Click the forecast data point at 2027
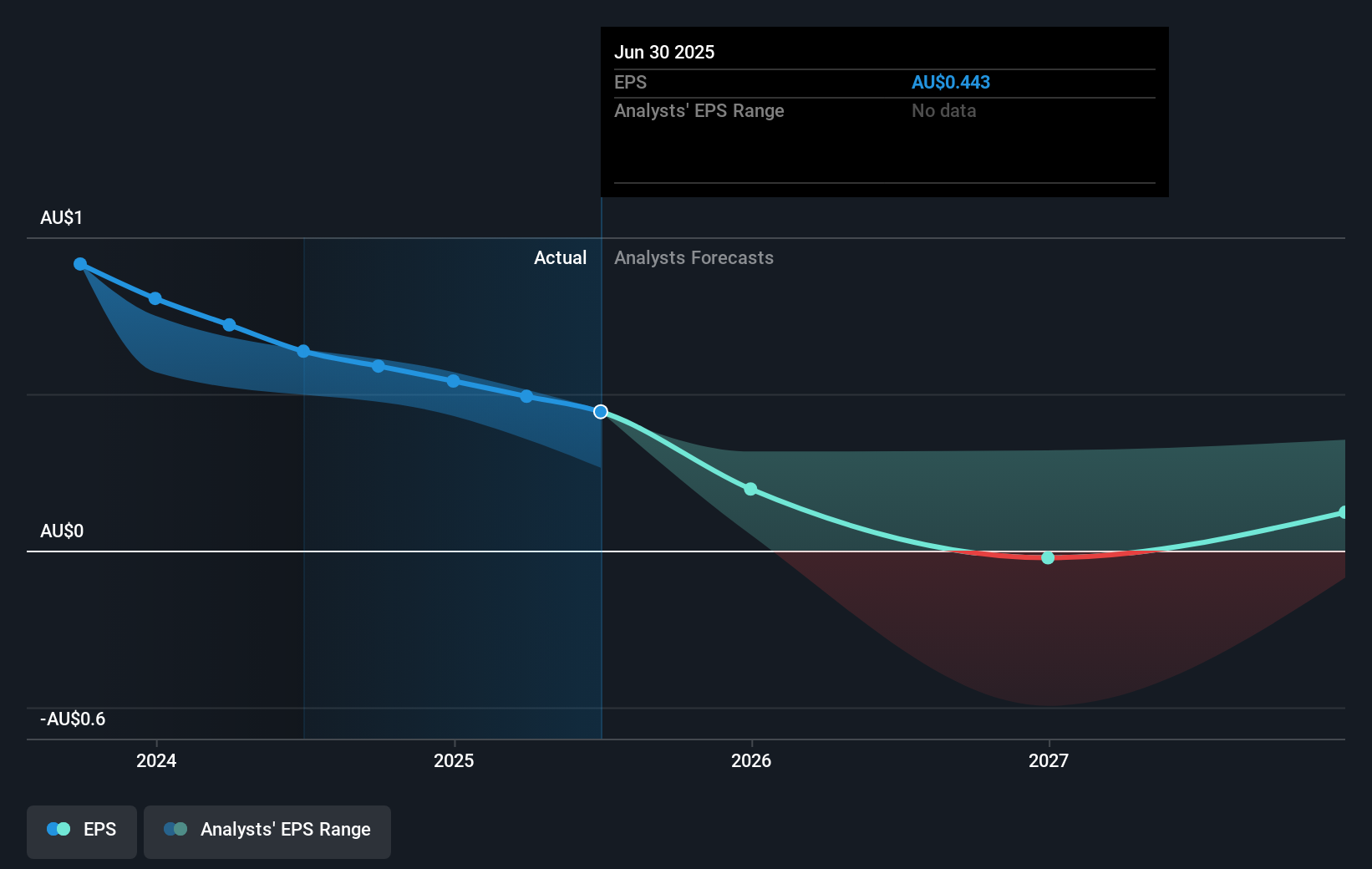Screen dimensions: 1372x869 1048,557
